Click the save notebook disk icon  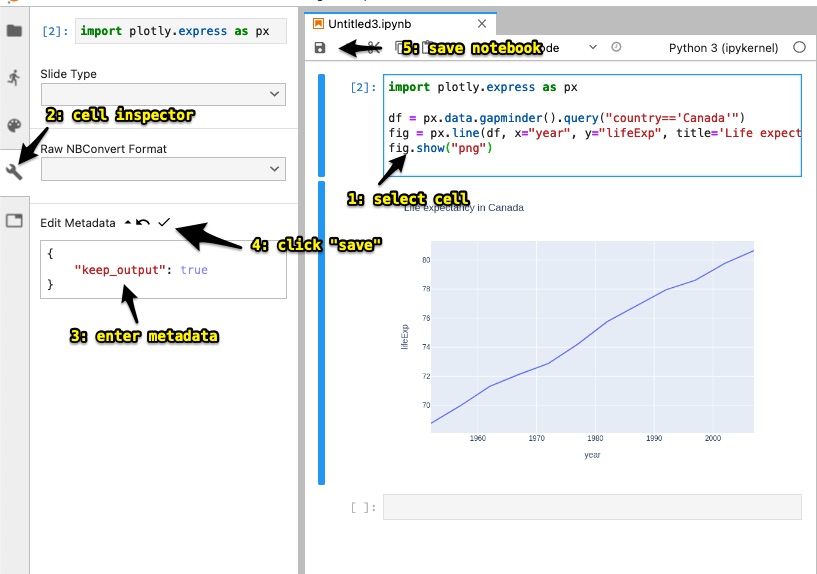320,47
